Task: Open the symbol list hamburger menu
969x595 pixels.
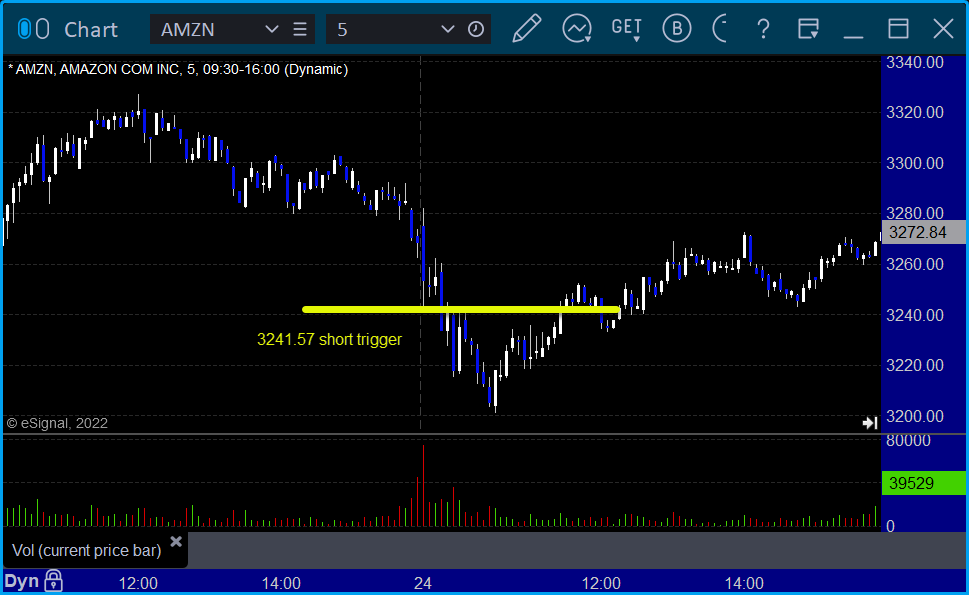Action: [x=300, y=29]
